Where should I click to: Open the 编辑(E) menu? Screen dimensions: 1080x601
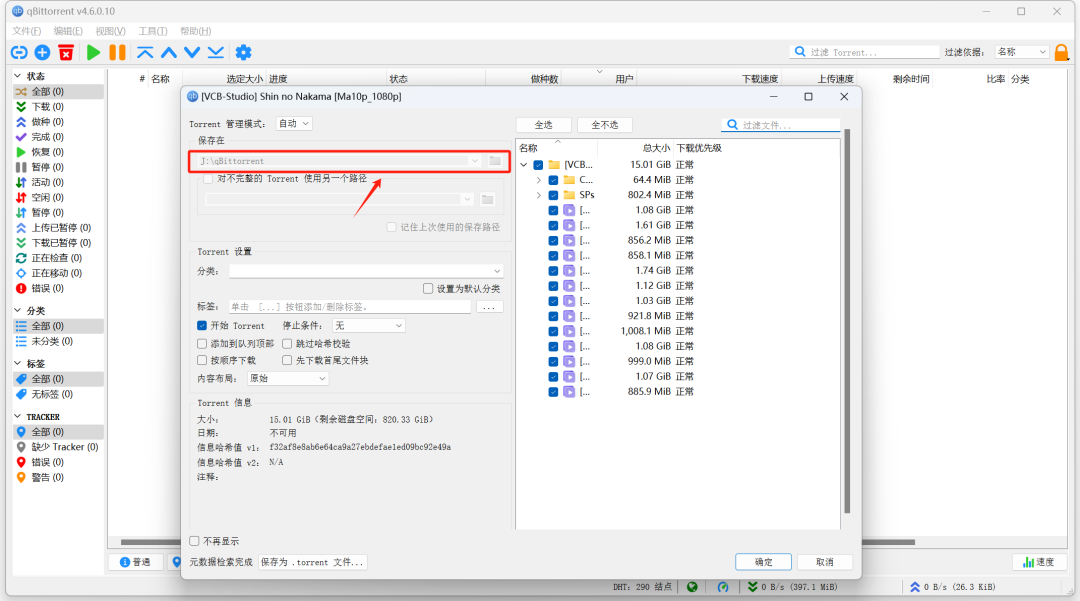[68, 31]
